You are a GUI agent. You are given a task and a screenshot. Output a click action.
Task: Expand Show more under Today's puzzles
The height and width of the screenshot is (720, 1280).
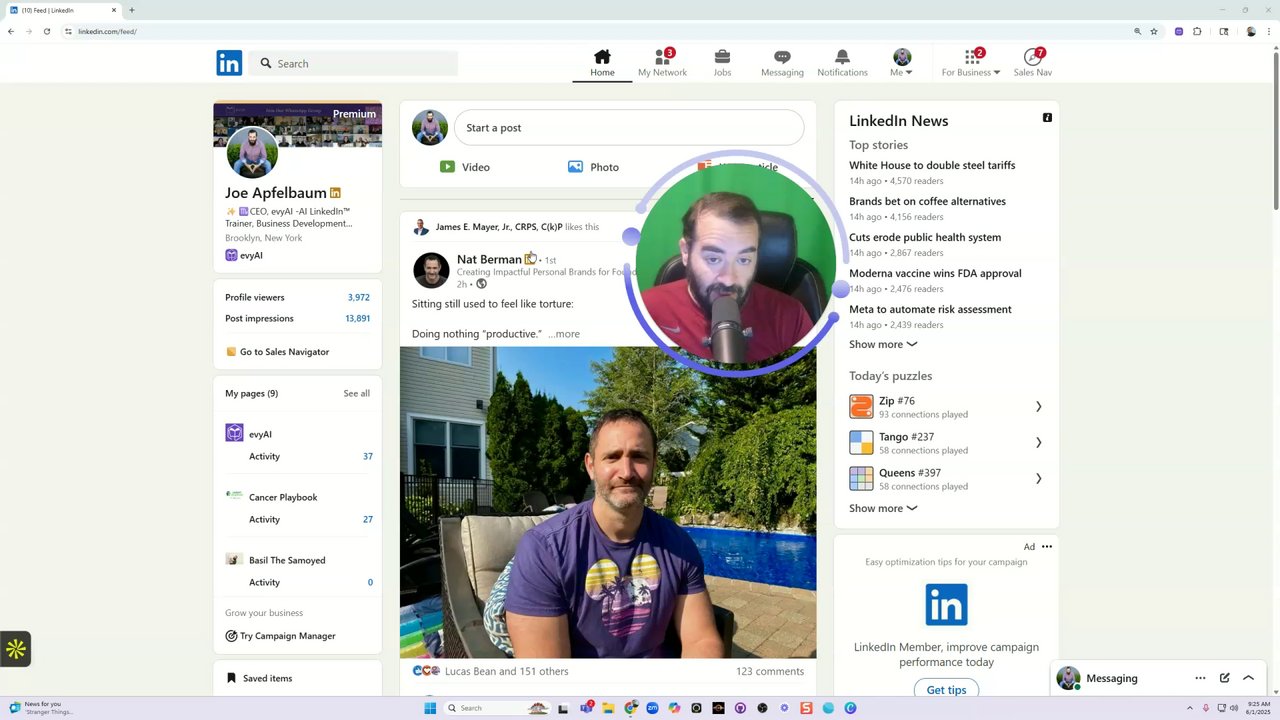coord(883,508)
